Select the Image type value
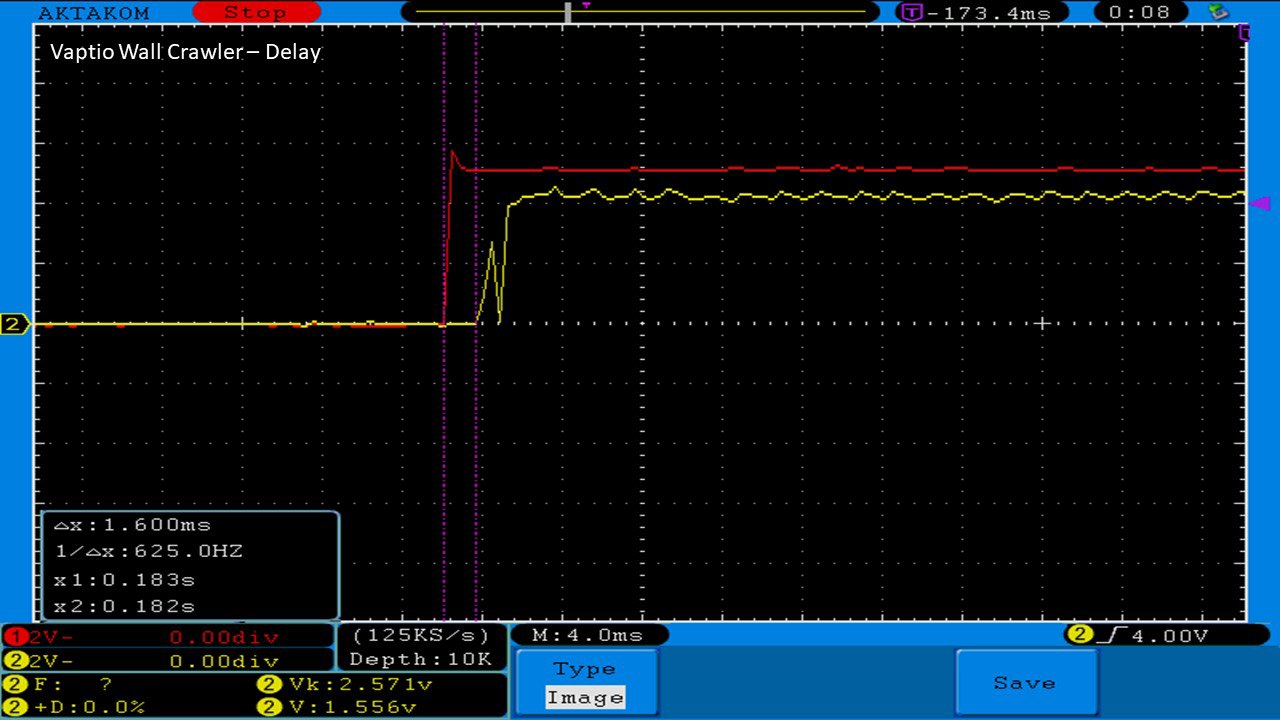The height and width of the screenshot is (720, 1280). (585, 698)
